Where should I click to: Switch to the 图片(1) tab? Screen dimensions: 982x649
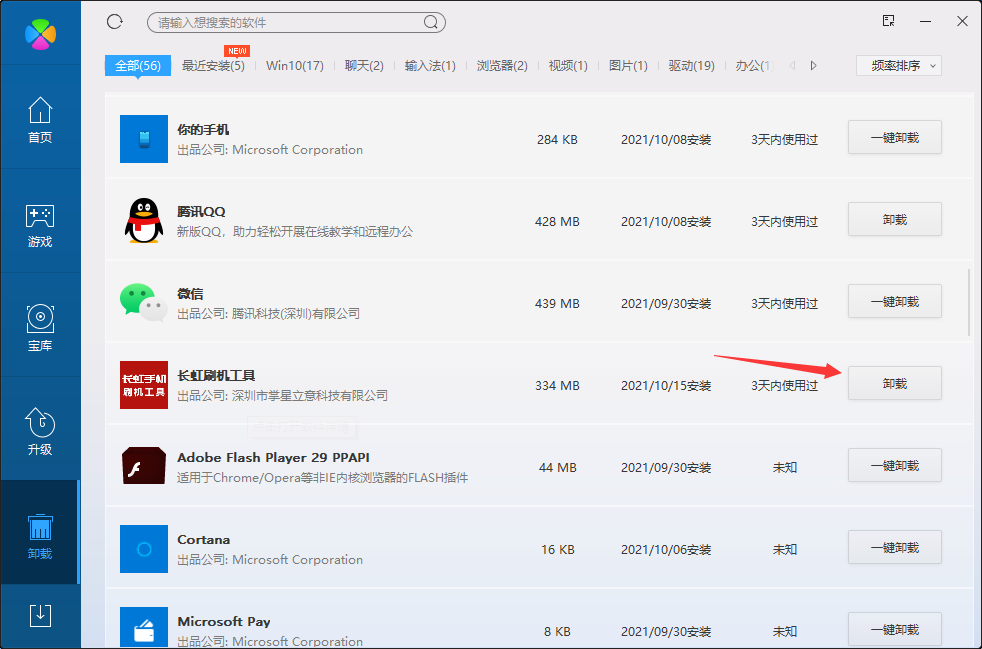pos(628,66)
